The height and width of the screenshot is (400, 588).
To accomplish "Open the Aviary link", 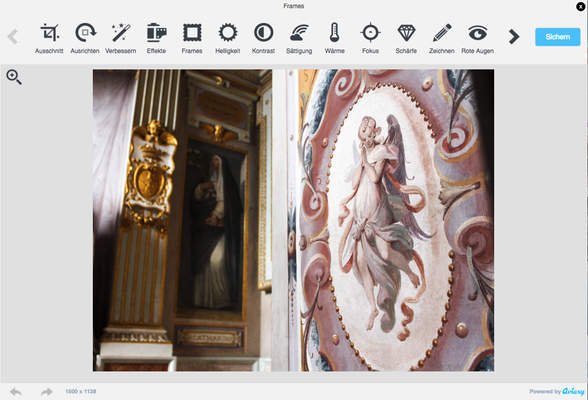I will [573, 391].
